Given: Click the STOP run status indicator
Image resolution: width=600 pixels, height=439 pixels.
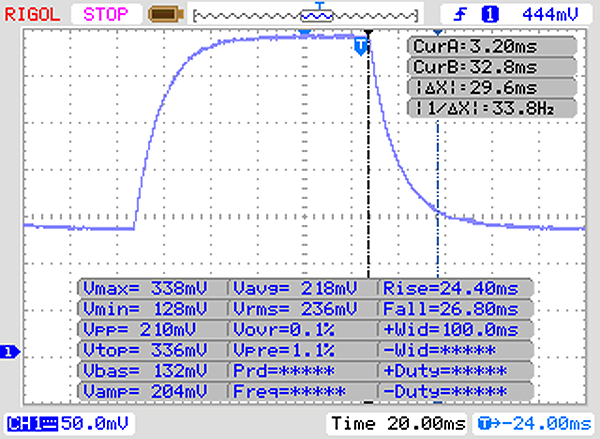Looking at the screenshot, I should coord(106,15).
